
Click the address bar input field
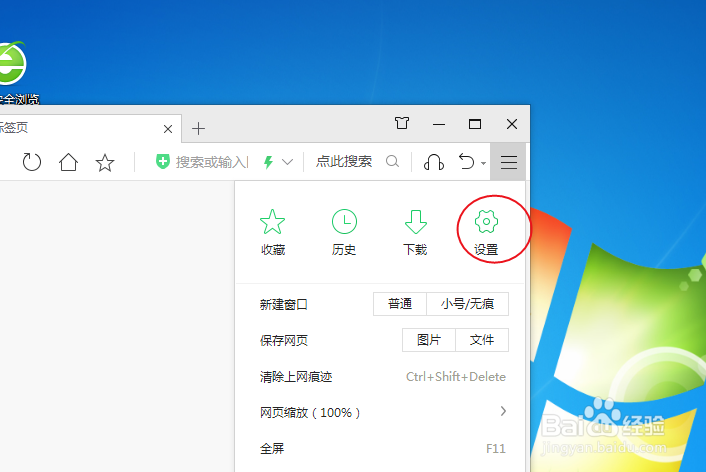(212, 162)
